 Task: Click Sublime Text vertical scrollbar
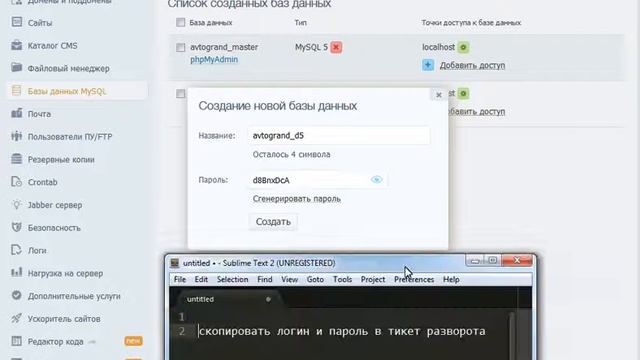pos(512,336)
